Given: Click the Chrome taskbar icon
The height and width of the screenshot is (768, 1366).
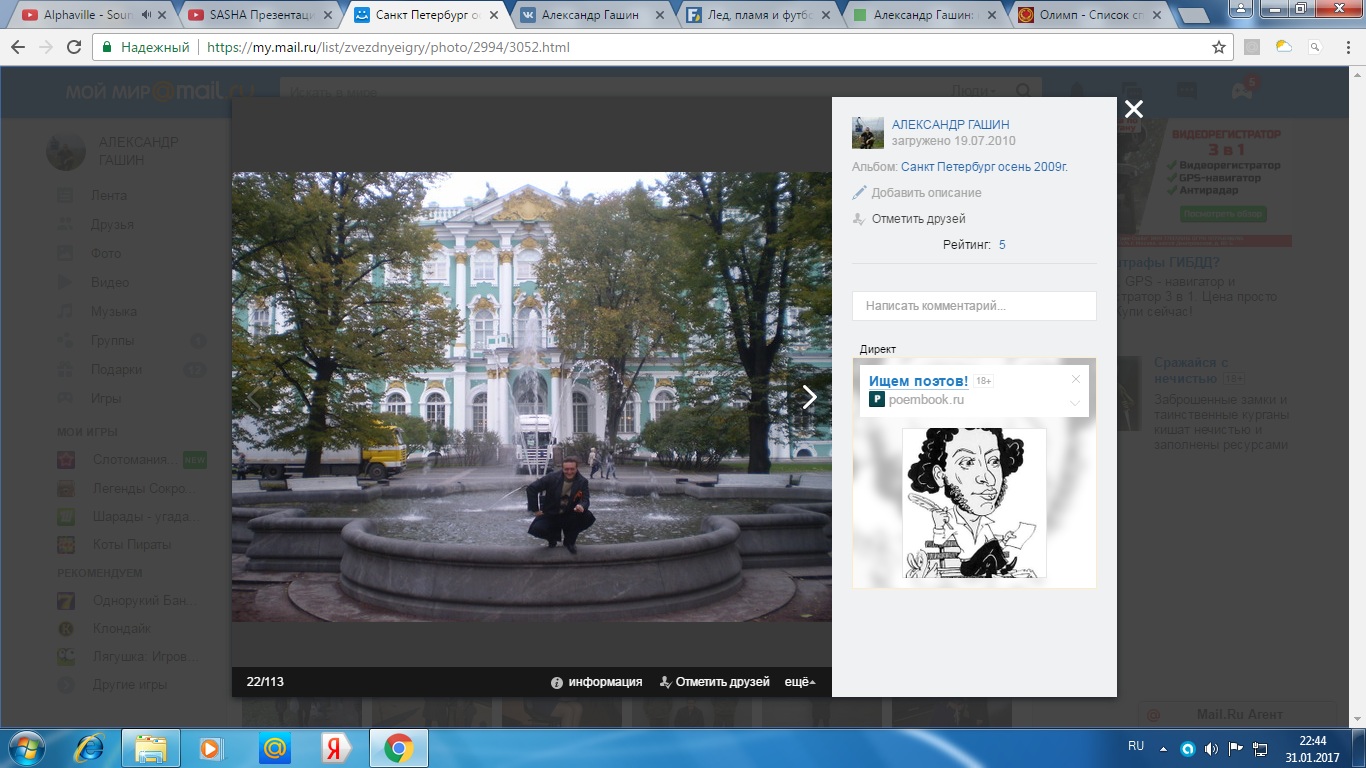Looking at the screenshot, I should click(x=398, y=748).
